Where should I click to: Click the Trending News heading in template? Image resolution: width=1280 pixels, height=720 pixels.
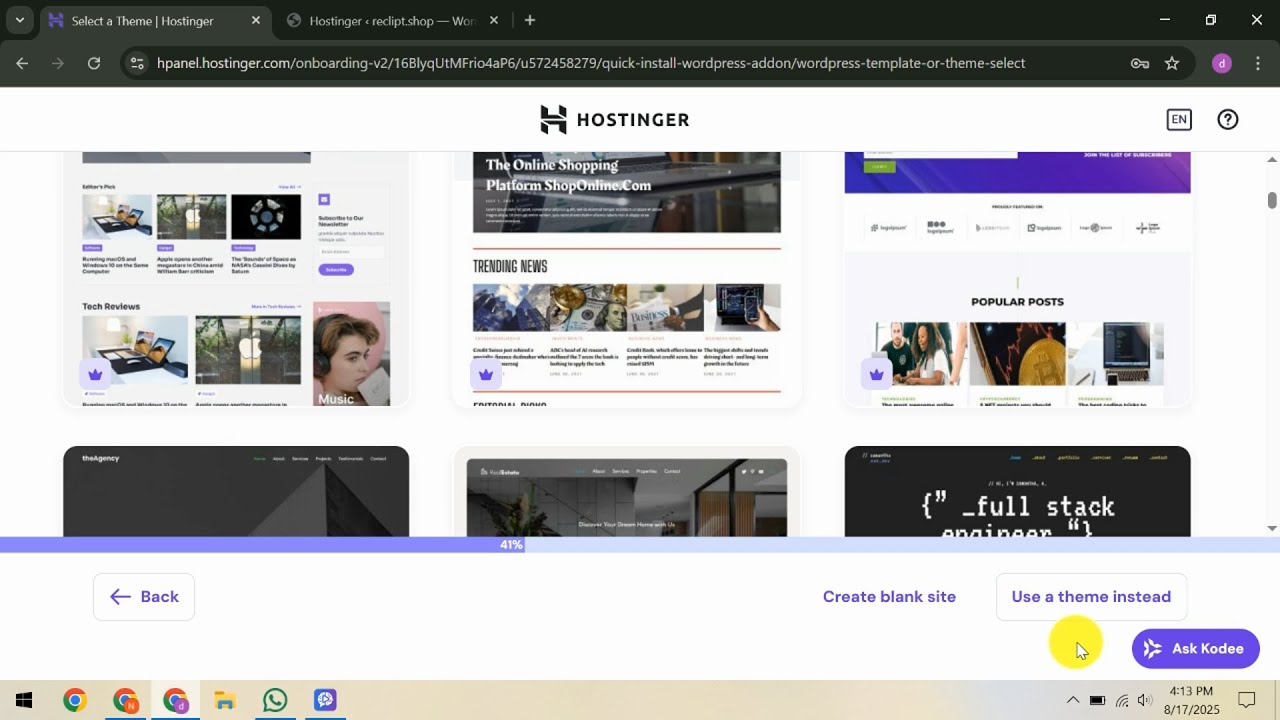click(510, 266)
